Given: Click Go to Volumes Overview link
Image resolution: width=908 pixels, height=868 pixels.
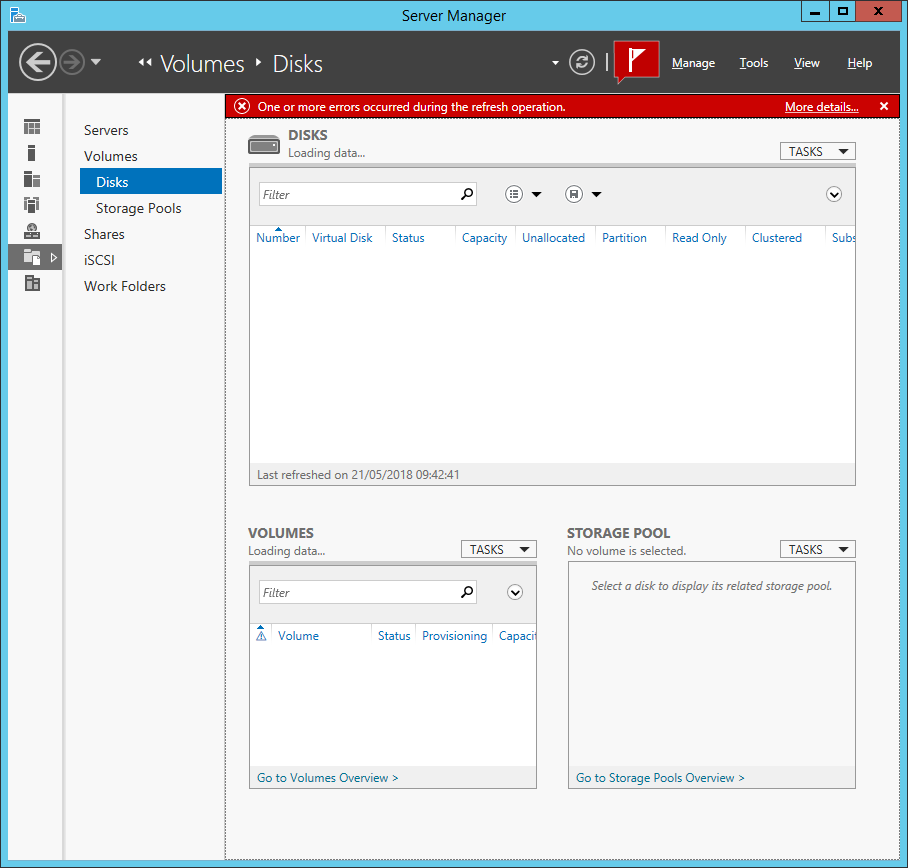Looking at the screenshot, I should (x=327, y=778).
